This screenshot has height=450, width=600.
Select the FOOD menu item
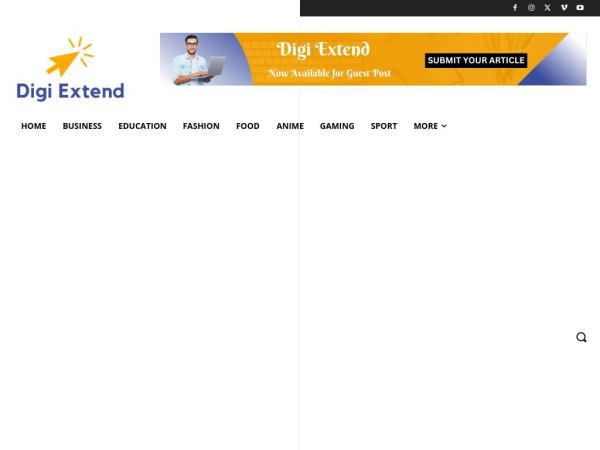coord(248,126)
